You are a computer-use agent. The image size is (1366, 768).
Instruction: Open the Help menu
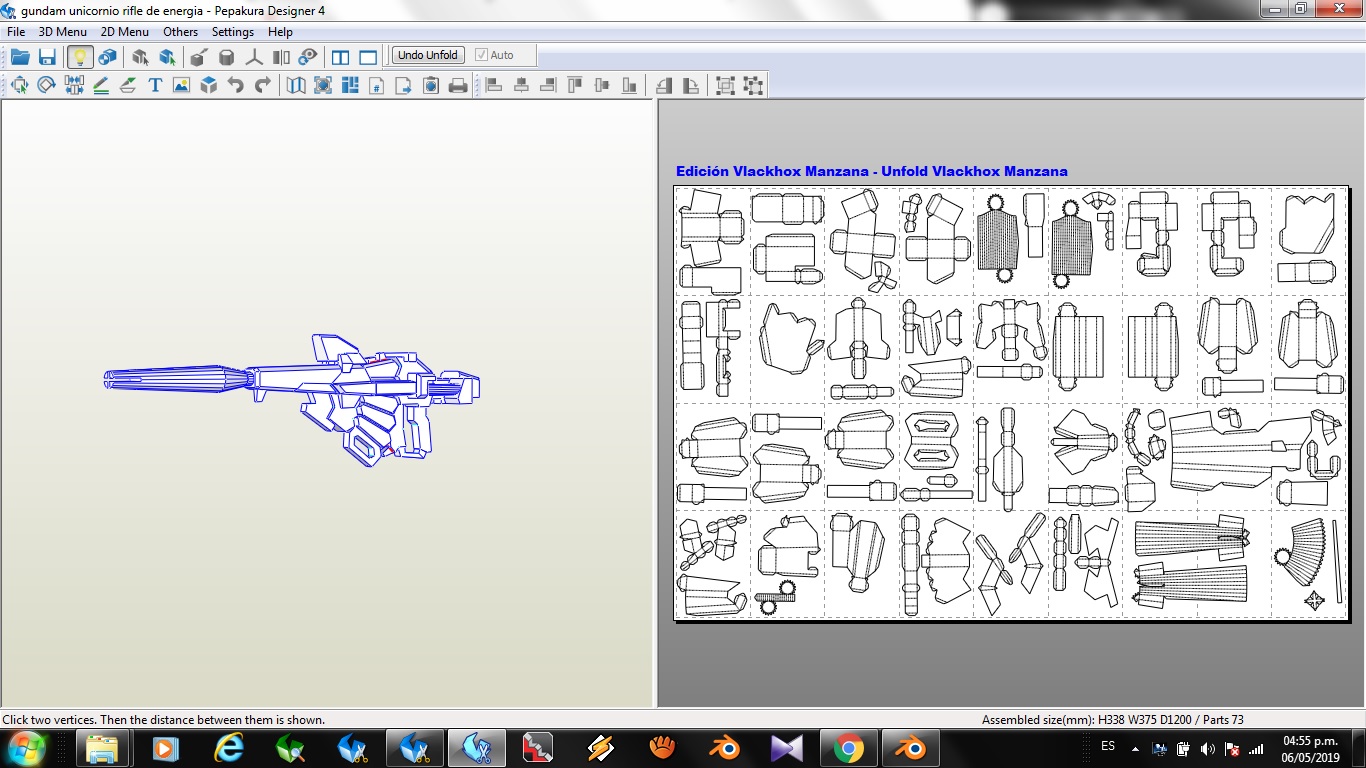pos(281,32)
